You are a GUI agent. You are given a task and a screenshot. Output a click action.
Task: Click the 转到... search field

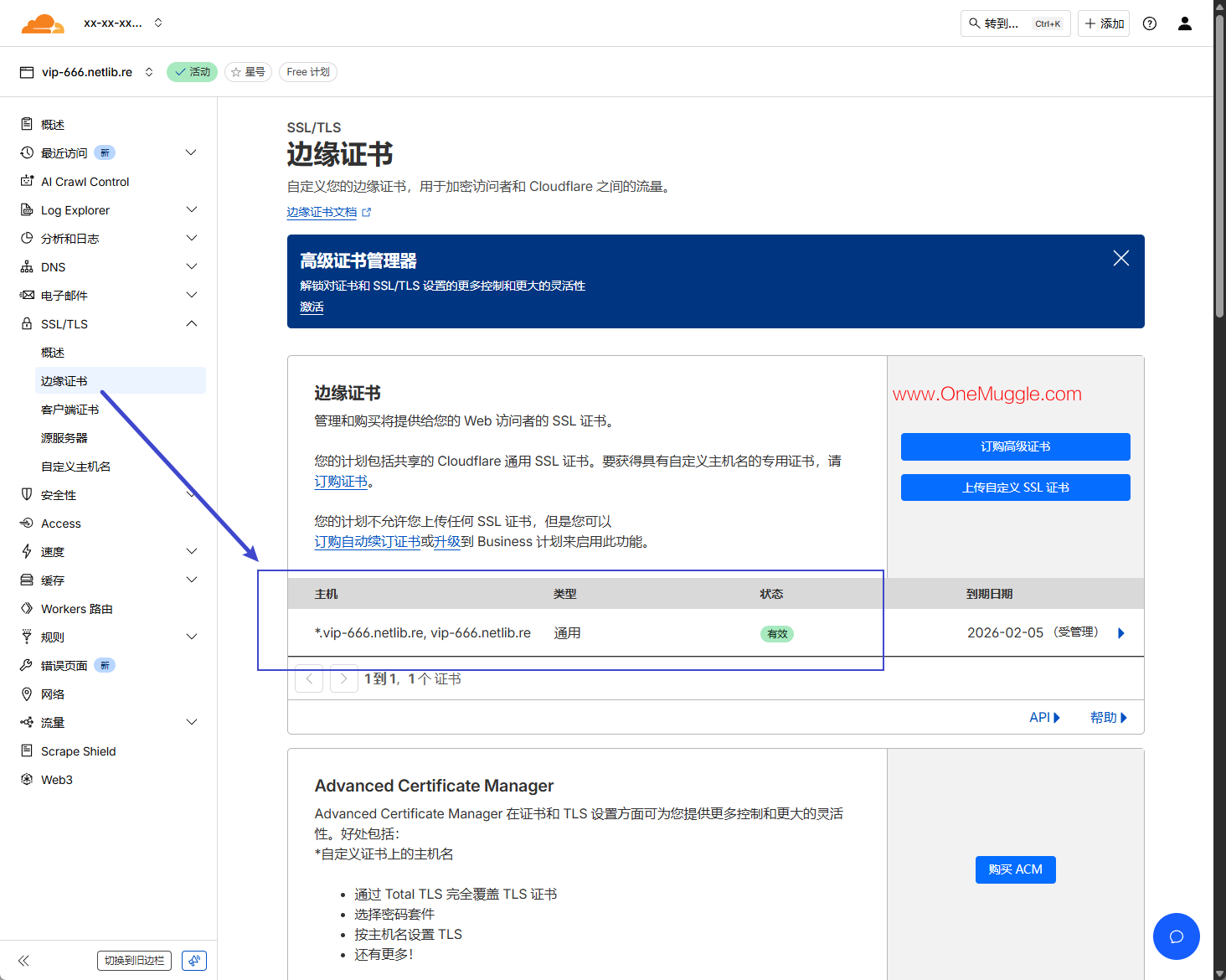(1016, 23)
